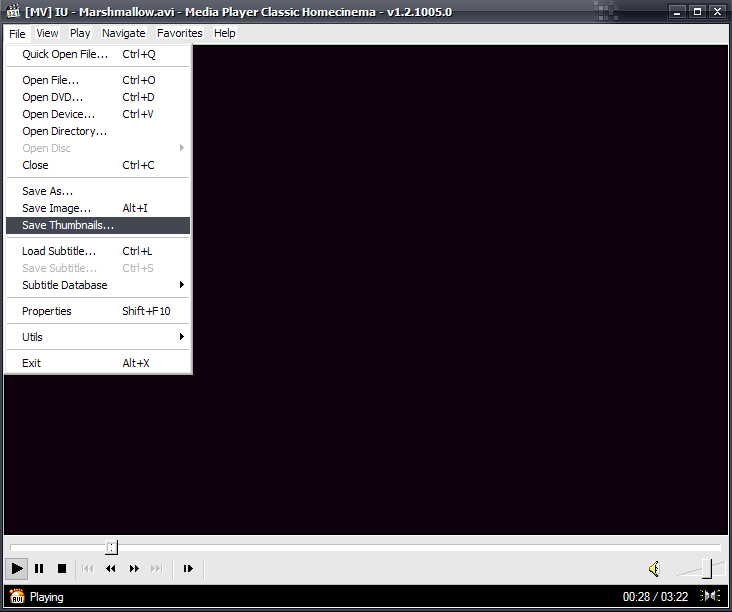Click Save Thumbnails… highlighted entry
Viewport: 732px width, 612px height.
point(98,225)
